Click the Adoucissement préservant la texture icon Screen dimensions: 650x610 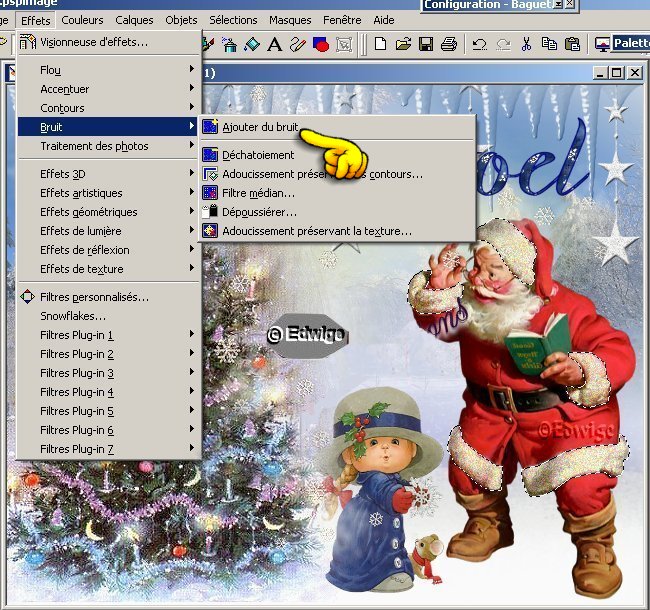(210, 230)
